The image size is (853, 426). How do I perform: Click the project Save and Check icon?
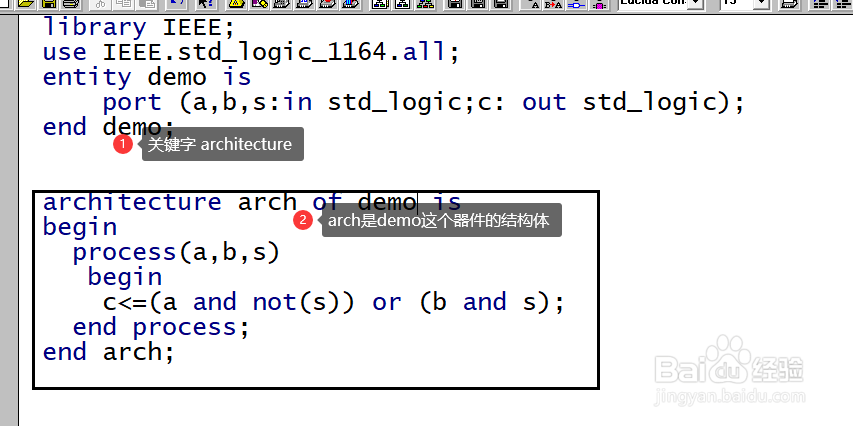[x=455, y=4]
